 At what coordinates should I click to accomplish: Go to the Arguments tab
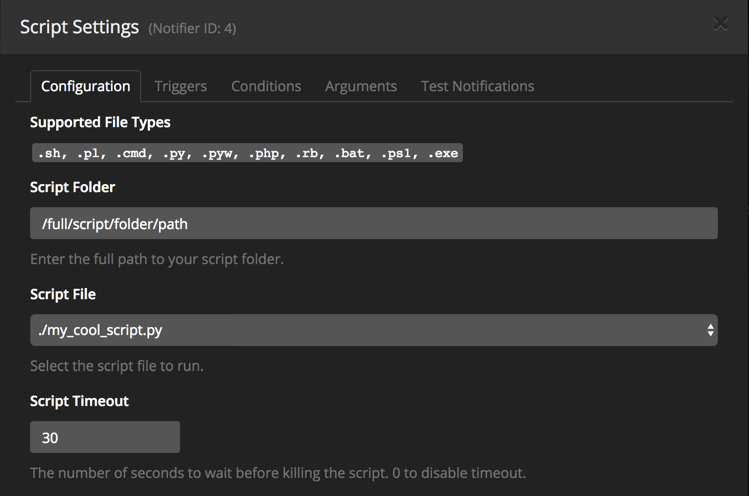click(x=360, y=86)
